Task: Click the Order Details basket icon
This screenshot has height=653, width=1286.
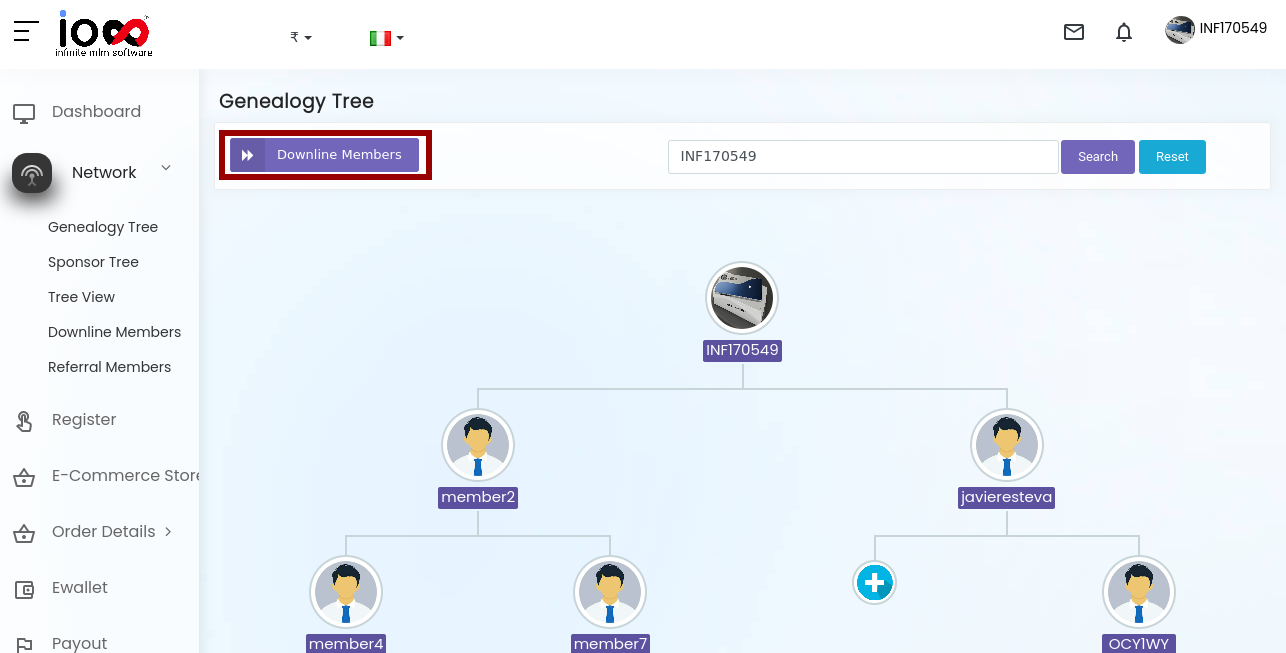Action: (x=24, y=533)
